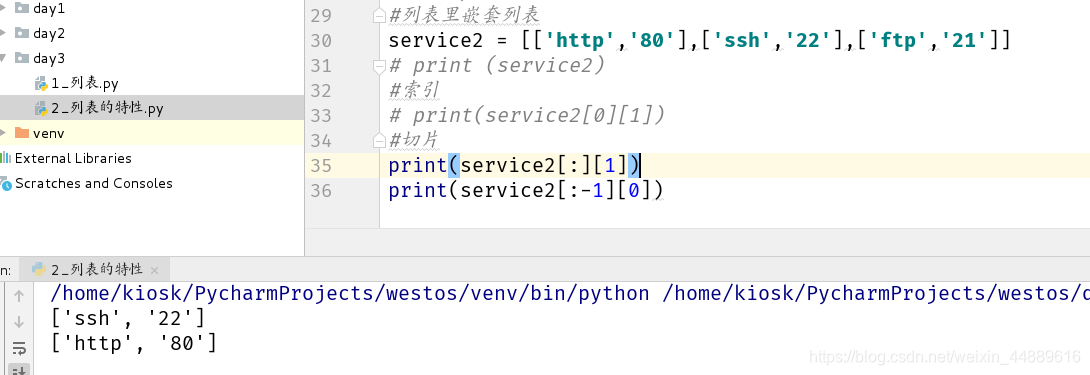
Task: Click the comment # print (service2)
Action: coord(497,65)
